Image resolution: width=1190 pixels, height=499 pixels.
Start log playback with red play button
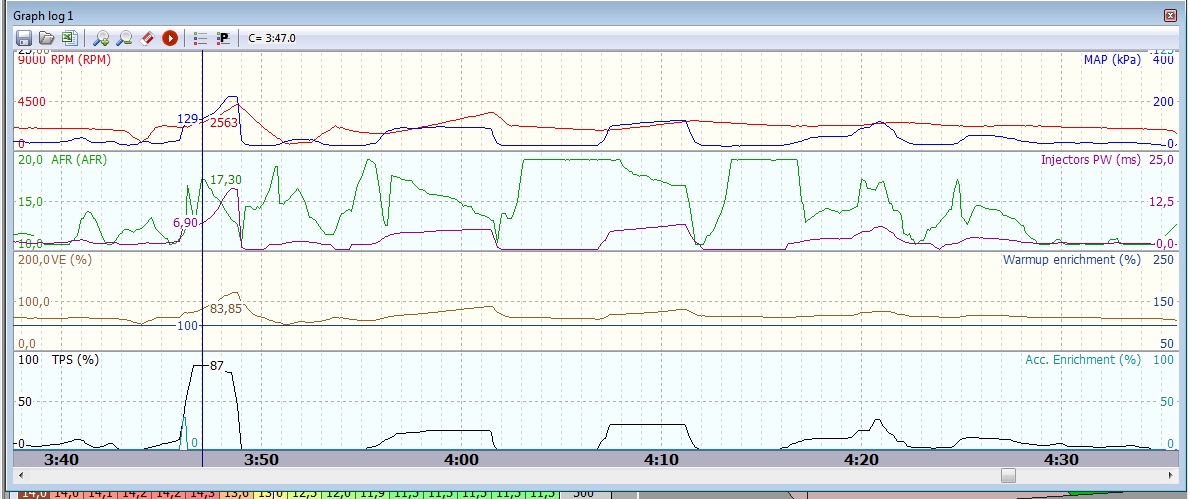(x=170, y=38)
